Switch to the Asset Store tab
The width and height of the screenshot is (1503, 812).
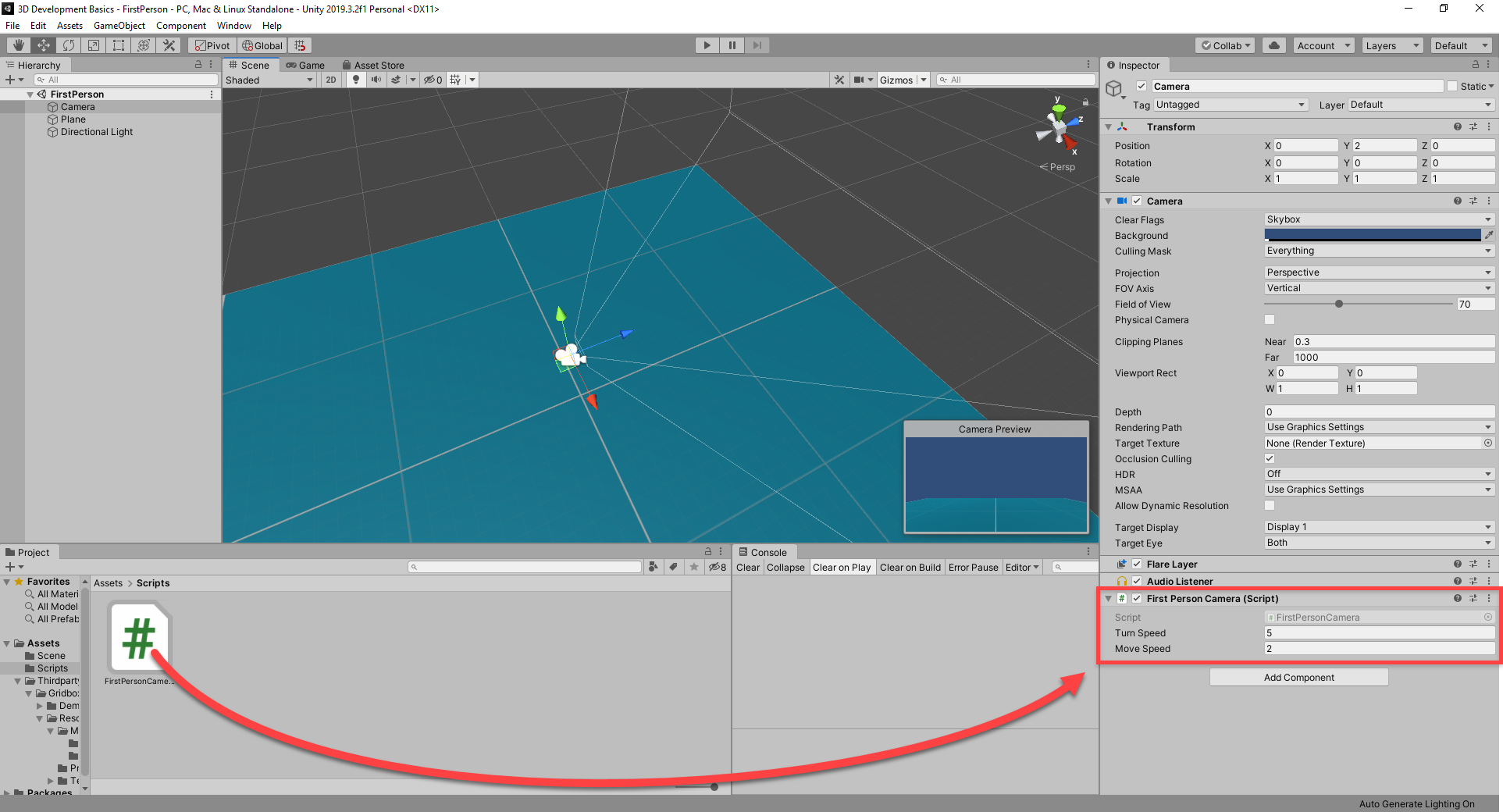click(373, 65)
